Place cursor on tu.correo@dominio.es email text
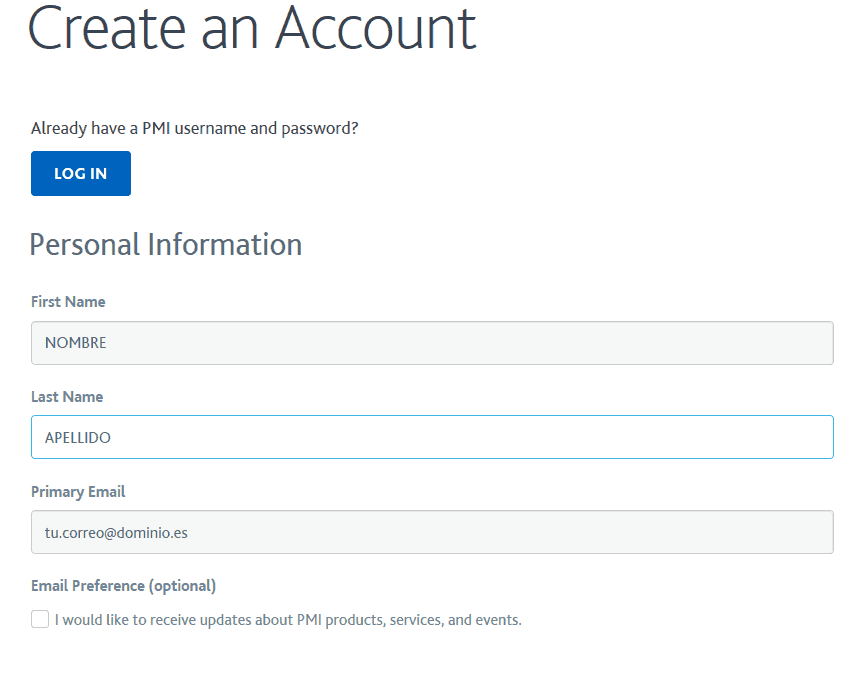This screenshot has width=851, height=692. pos(116,533)
